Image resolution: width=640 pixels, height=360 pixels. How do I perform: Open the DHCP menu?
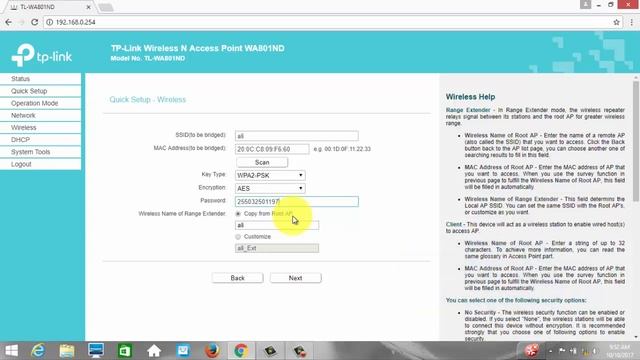point(40,140)
